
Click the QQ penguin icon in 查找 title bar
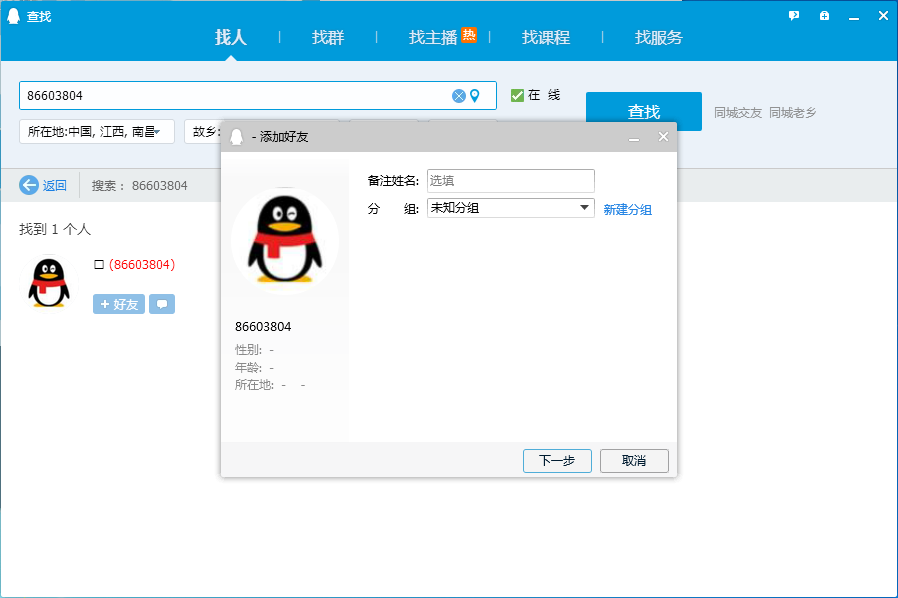(13, 16)
